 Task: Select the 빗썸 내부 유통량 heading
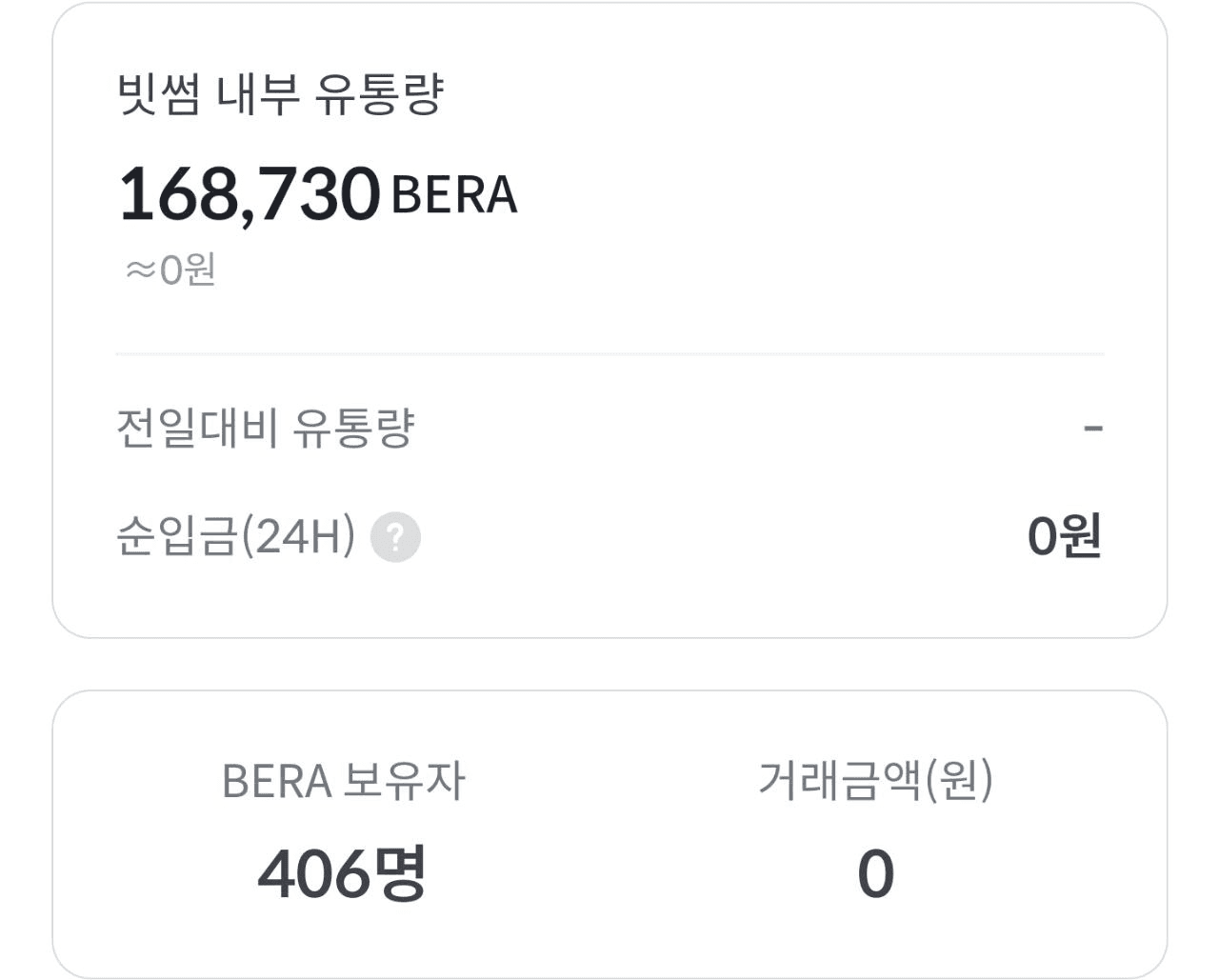coord(281,94)
